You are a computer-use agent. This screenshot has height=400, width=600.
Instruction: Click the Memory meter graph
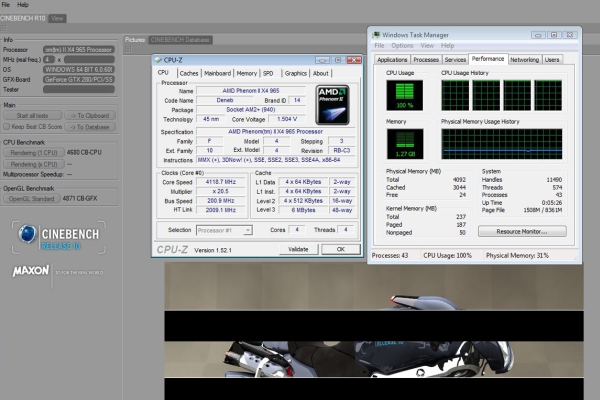pos(404,142)
